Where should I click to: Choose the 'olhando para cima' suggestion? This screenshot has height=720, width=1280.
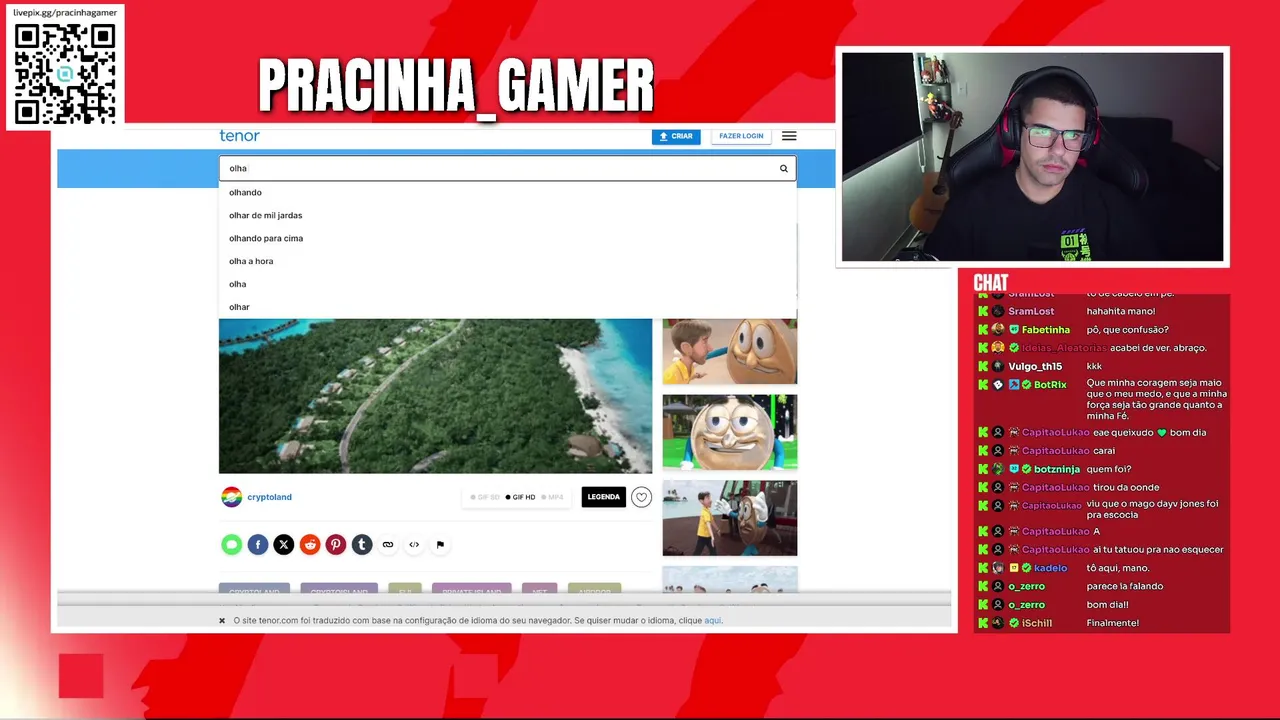(x=508, y=238)
